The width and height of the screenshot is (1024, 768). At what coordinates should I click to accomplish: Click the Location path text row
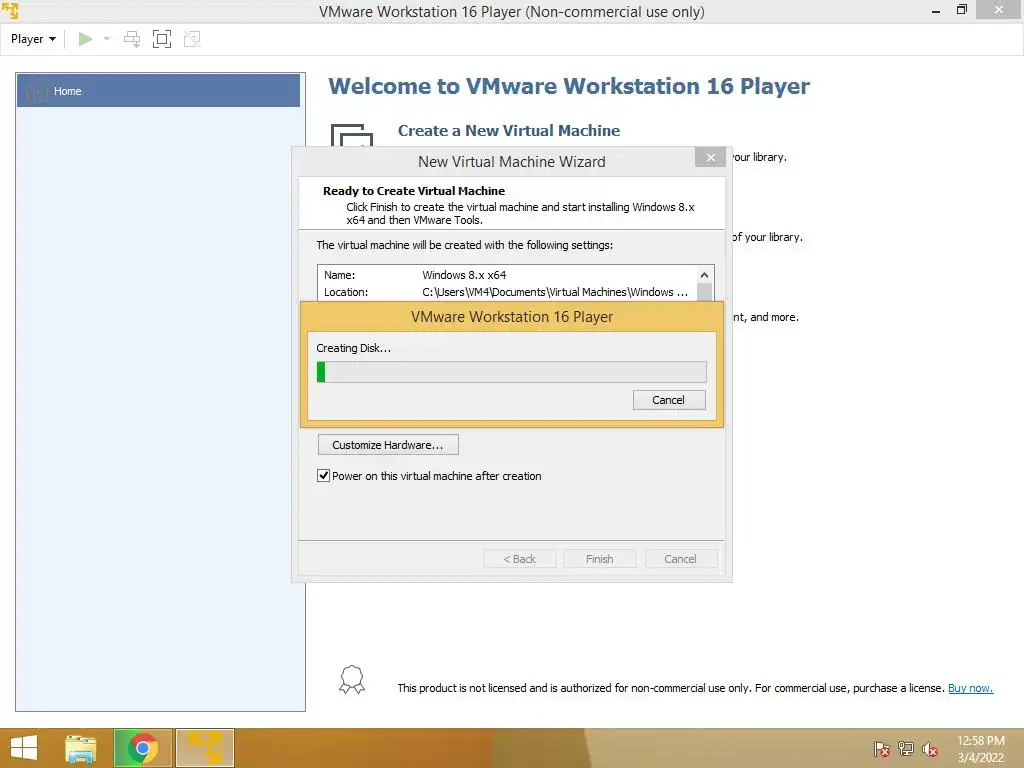click(x=506, y=292)
